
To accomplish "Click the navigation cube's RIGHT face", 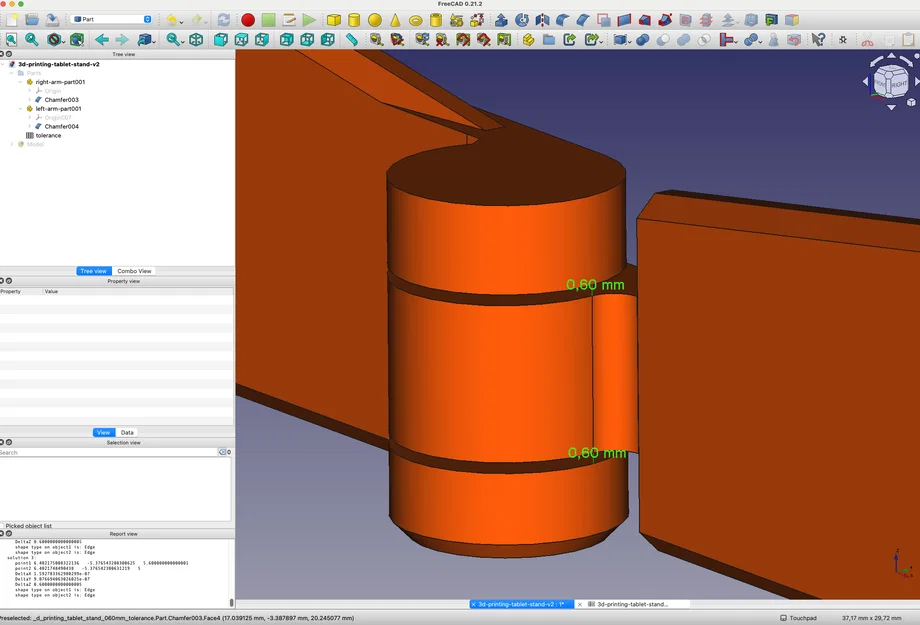I will coord(898,85).
